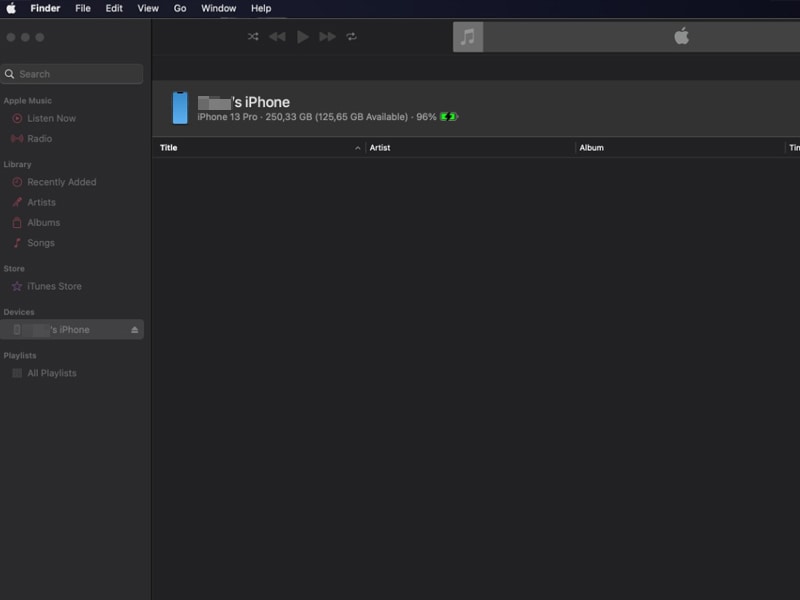Click the Playlists section header

click(20, 356)
